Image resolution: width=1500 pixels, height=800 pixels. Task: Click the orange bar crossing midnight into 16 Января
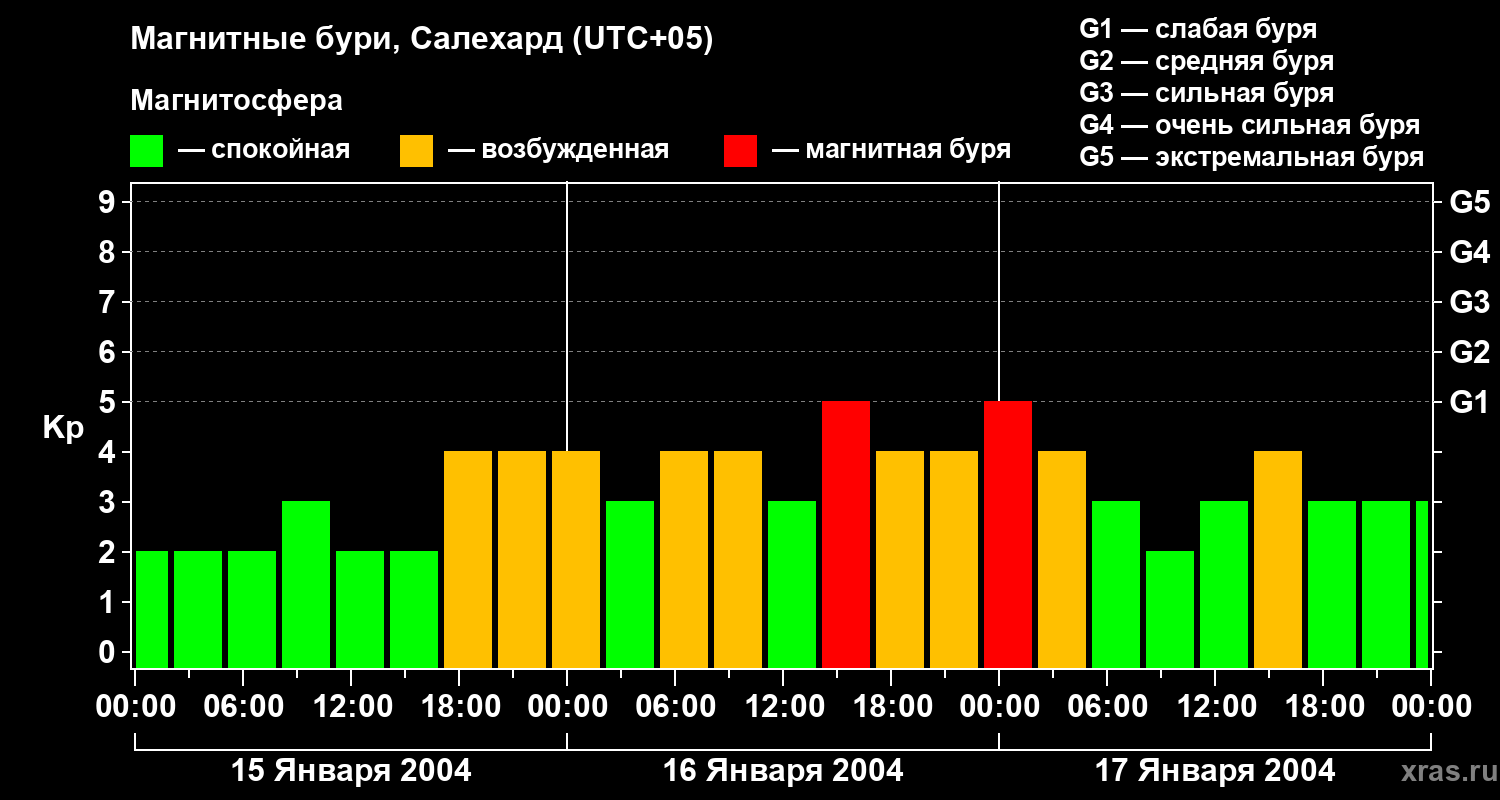coord(576,559)
